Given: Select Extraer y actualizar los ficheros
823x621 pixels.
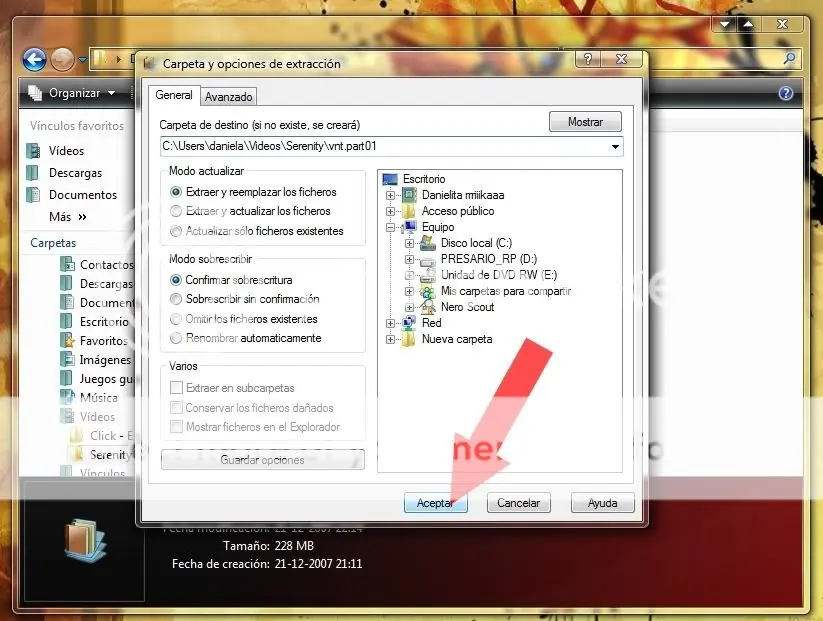Looking at the screenshot, I should pos(250,211).
